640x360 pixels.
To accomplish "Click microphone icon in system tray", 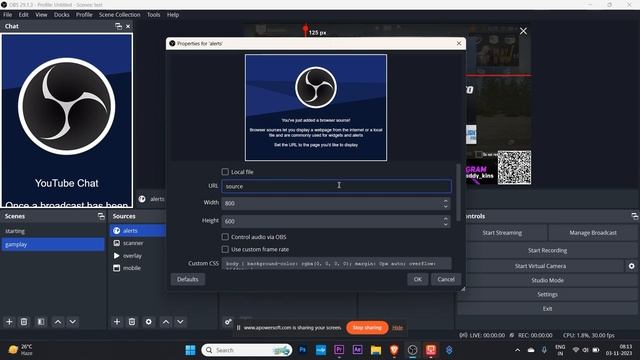I will (x=544, y=350).
